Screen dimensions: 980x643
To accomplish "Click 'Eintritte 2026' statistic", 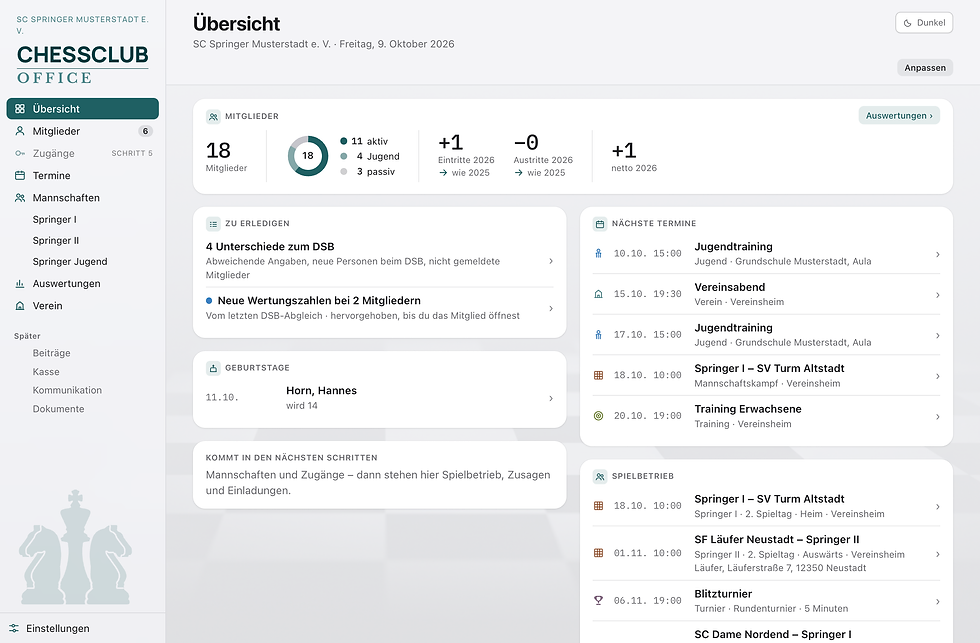I will (x=466, y=155).
